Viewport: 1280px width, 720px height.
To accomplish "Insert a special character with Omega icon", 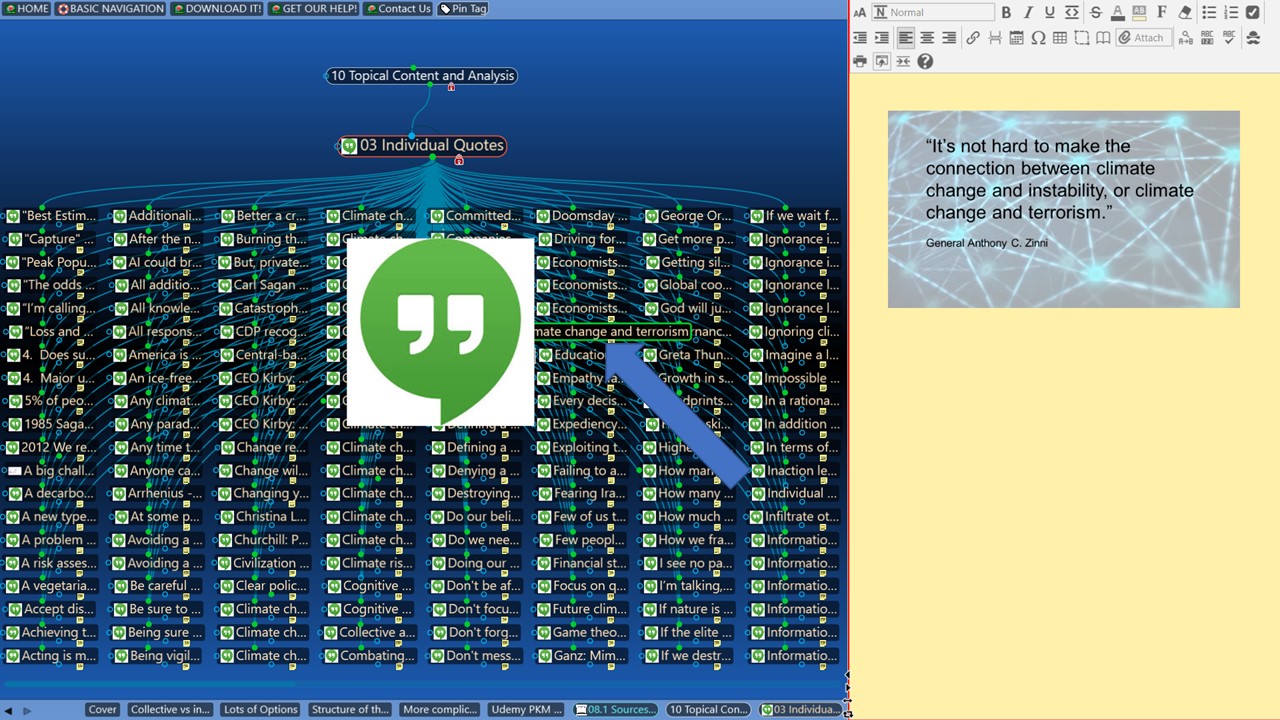I will 1038,38.
